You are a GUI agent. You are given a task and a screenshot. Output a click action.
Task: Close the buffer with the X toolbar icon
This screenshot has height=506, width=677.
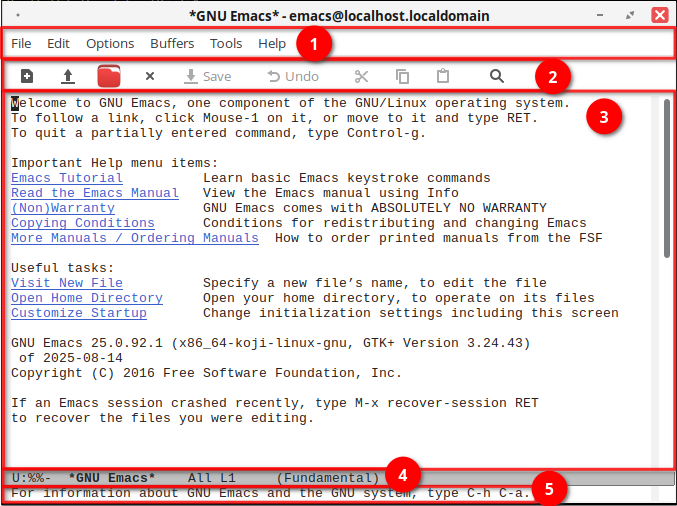click(150, 76)
